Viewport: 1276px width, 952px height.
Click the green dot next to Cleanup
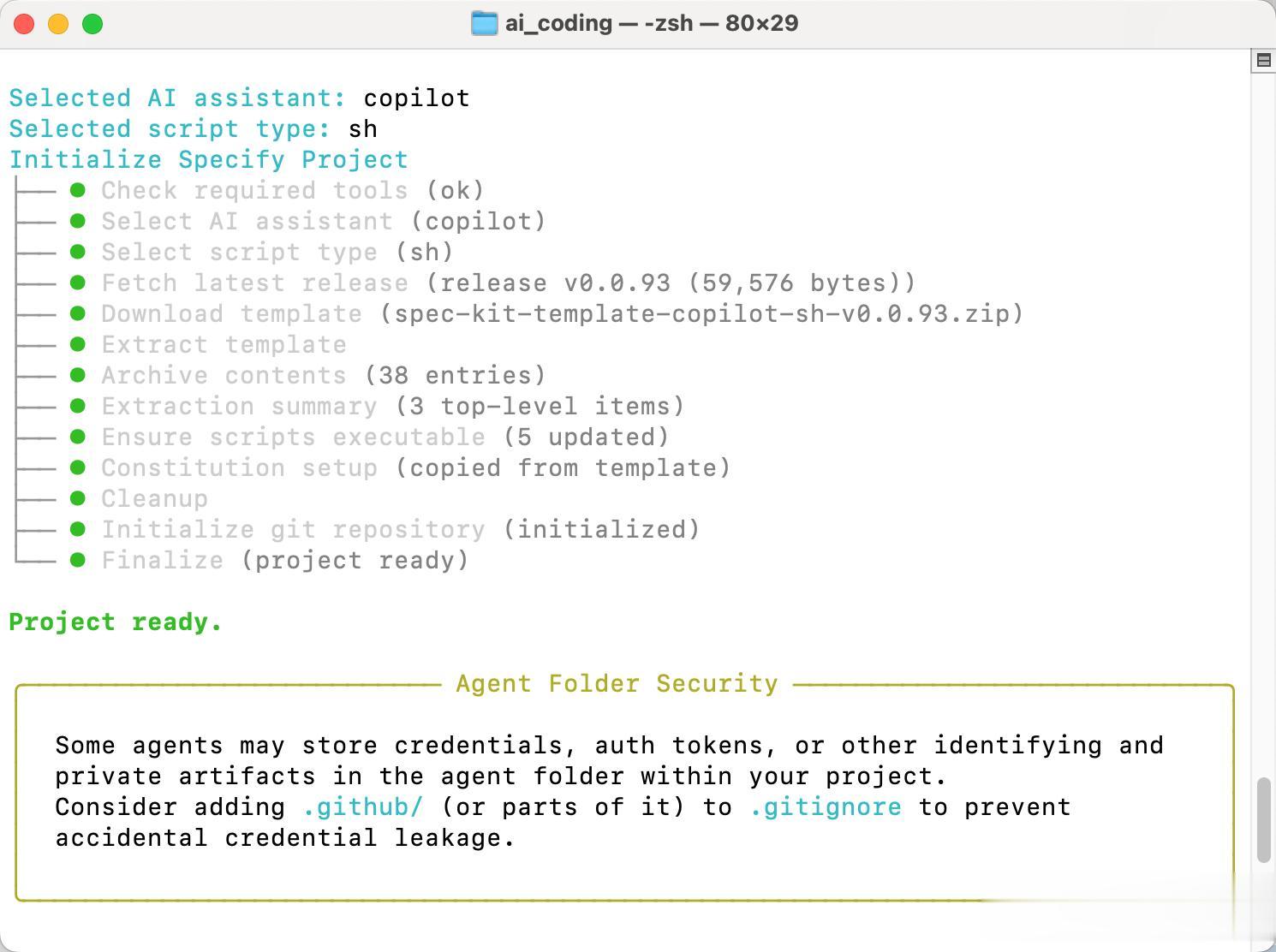(x=78, y=498)
